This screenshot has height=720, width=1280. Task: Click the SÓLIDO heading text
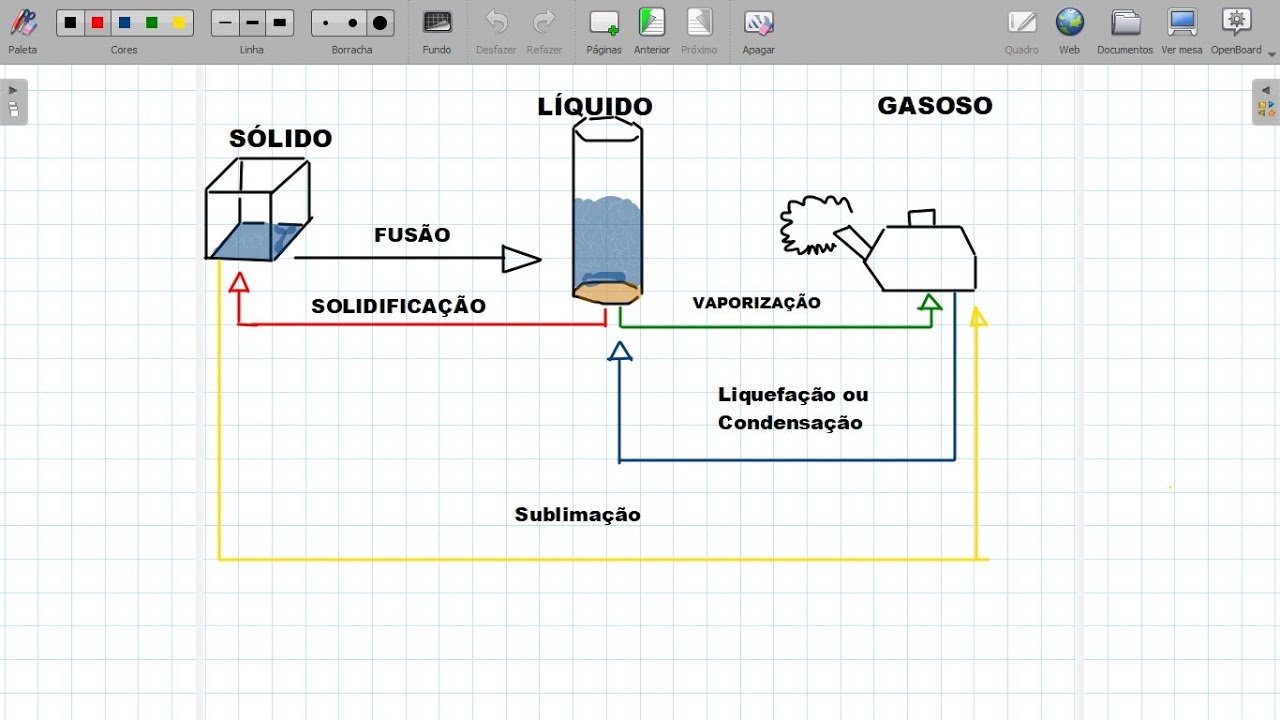pyautogui.click(x=280, y=138)
